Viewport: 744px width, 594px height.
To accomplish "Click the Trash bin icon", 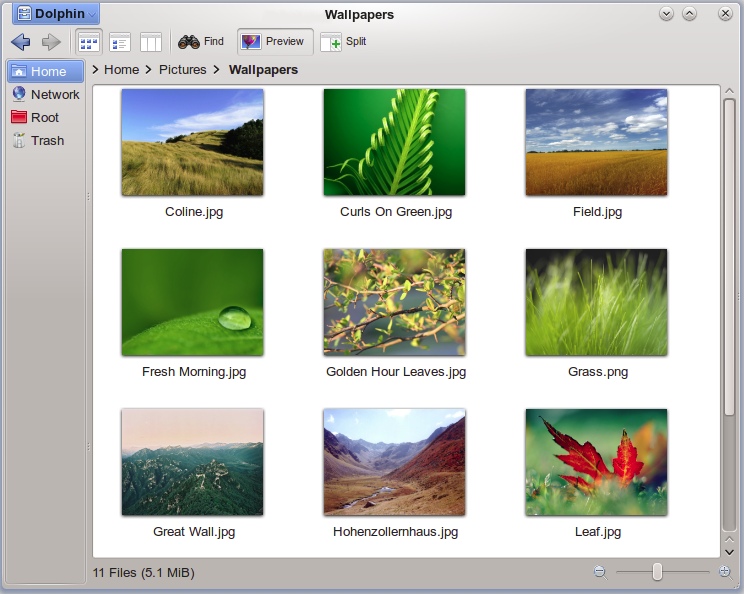I will pyautogui.click(x=19, y=140).
